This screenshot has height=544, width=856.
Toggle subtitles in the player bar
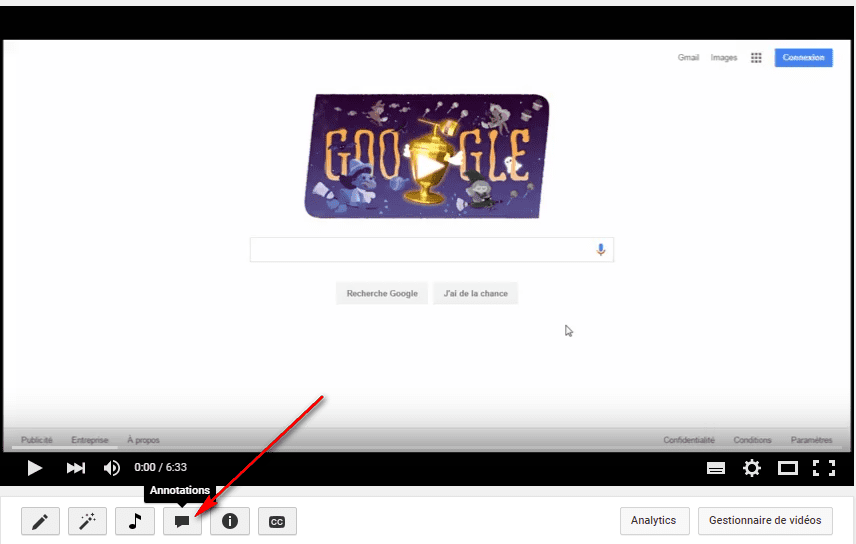pyautogui.click(x=716, y=468)
